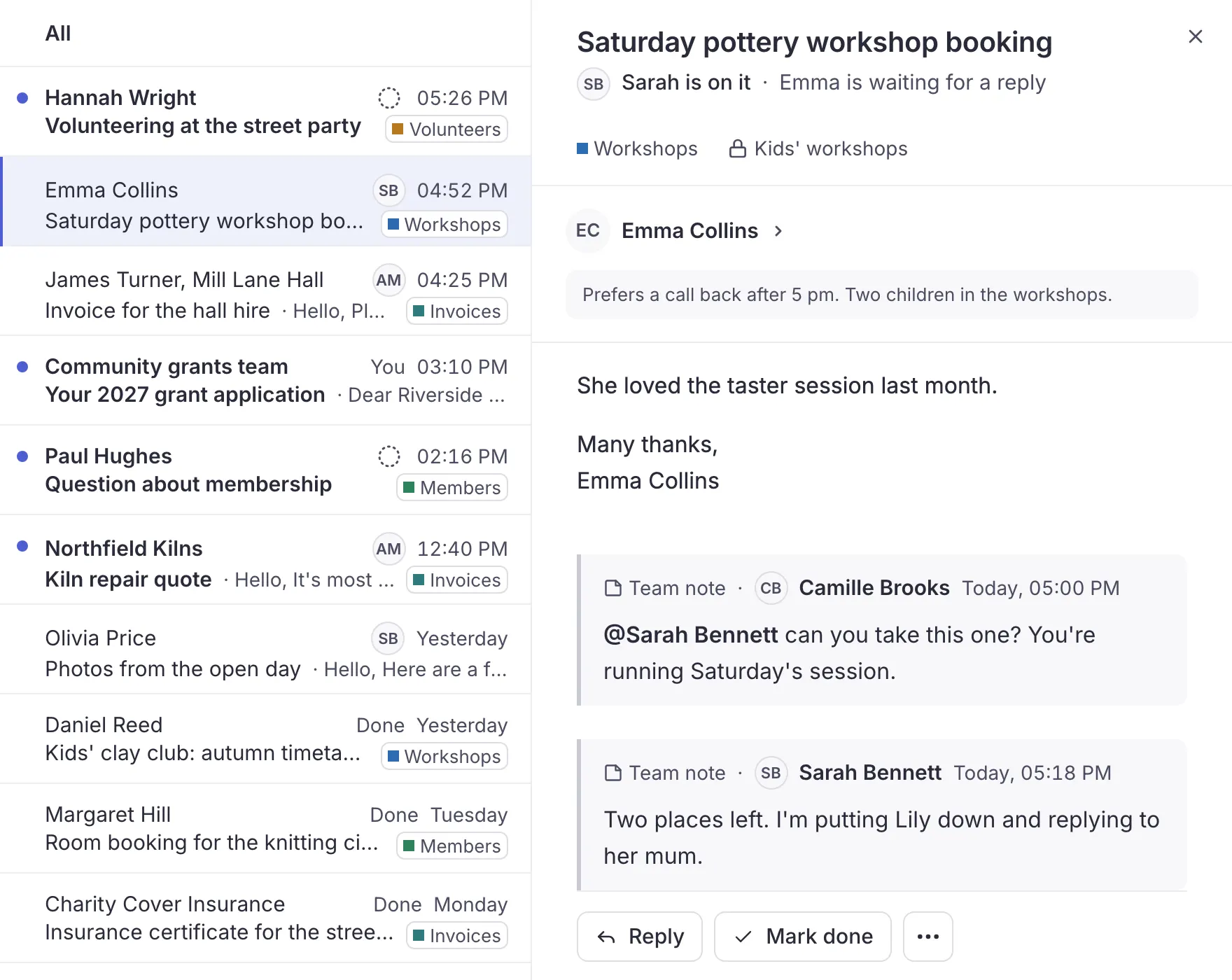Close the conversation detail panel
This screenshot has height=980, width=1232.
pyautogui.click(x=1196, y=36)
